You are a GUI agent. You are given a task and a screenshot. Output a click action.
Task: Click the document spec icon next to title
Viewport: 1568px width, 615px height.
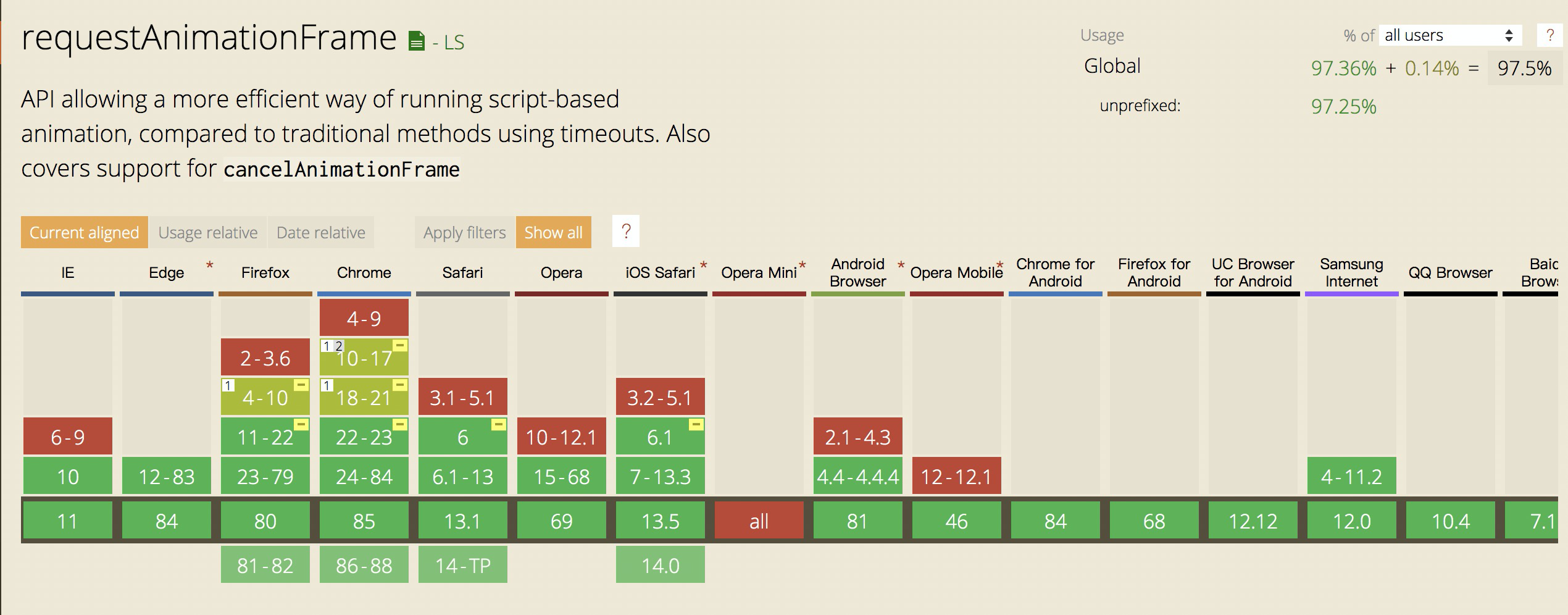coord(417,41)
